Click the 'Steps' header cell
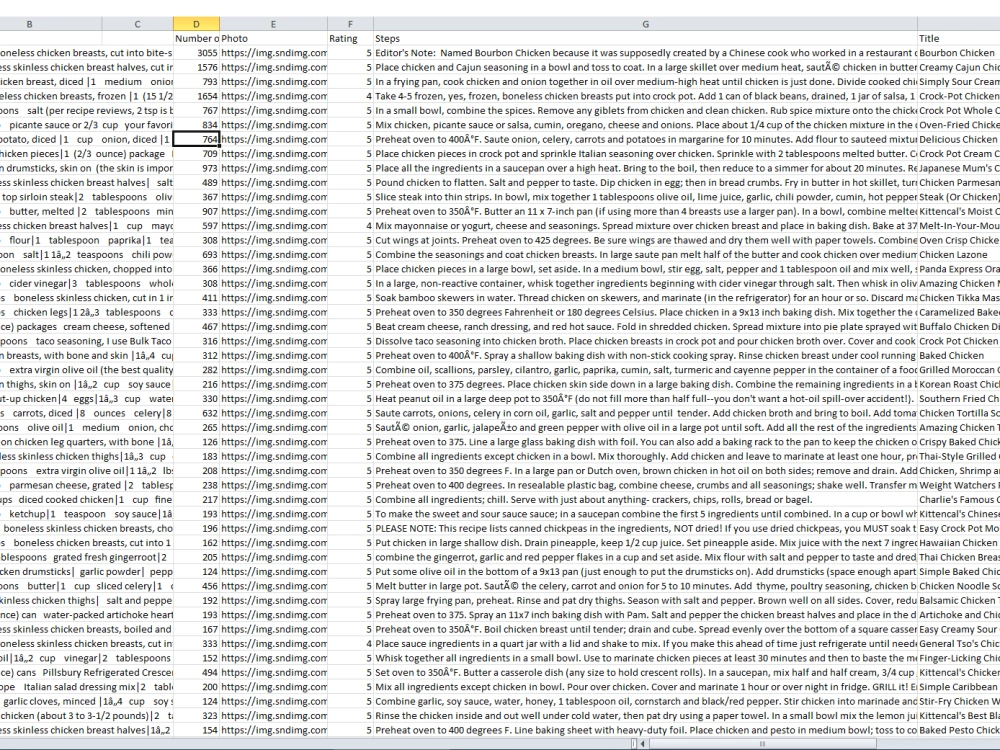 [x=645, y=38]
